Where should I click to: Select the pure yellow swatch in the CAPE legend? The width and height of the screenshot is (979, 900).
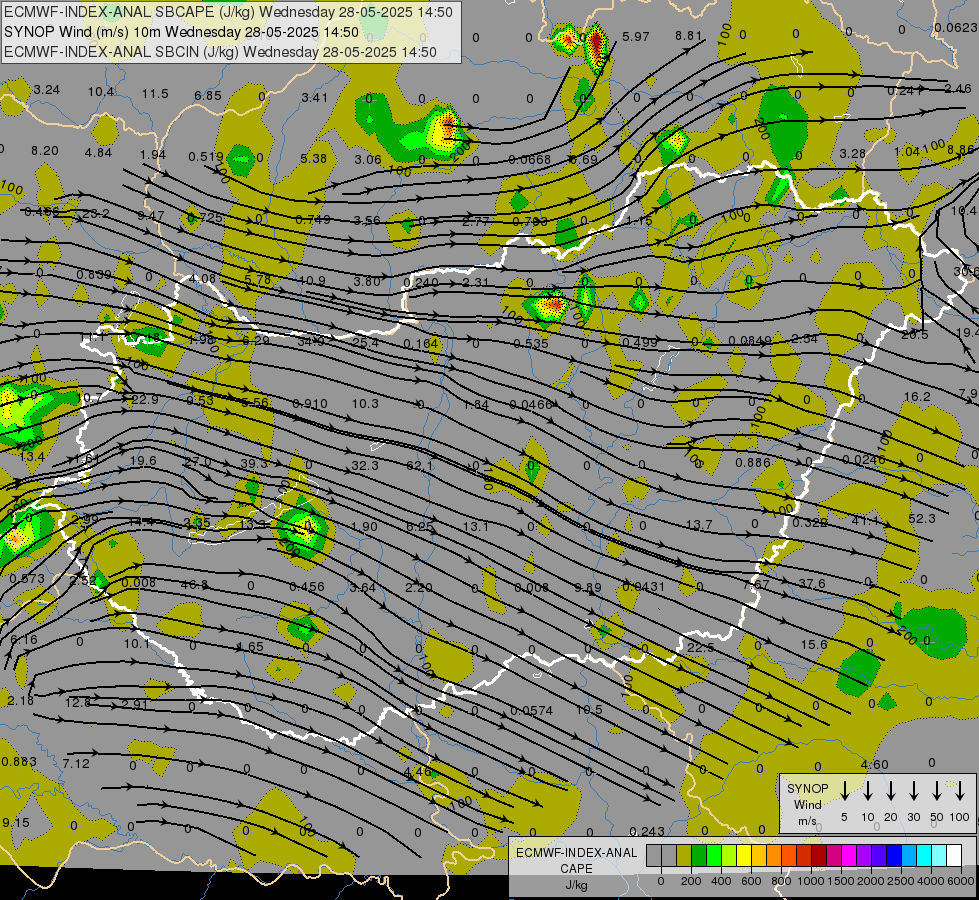coord(744,856)
